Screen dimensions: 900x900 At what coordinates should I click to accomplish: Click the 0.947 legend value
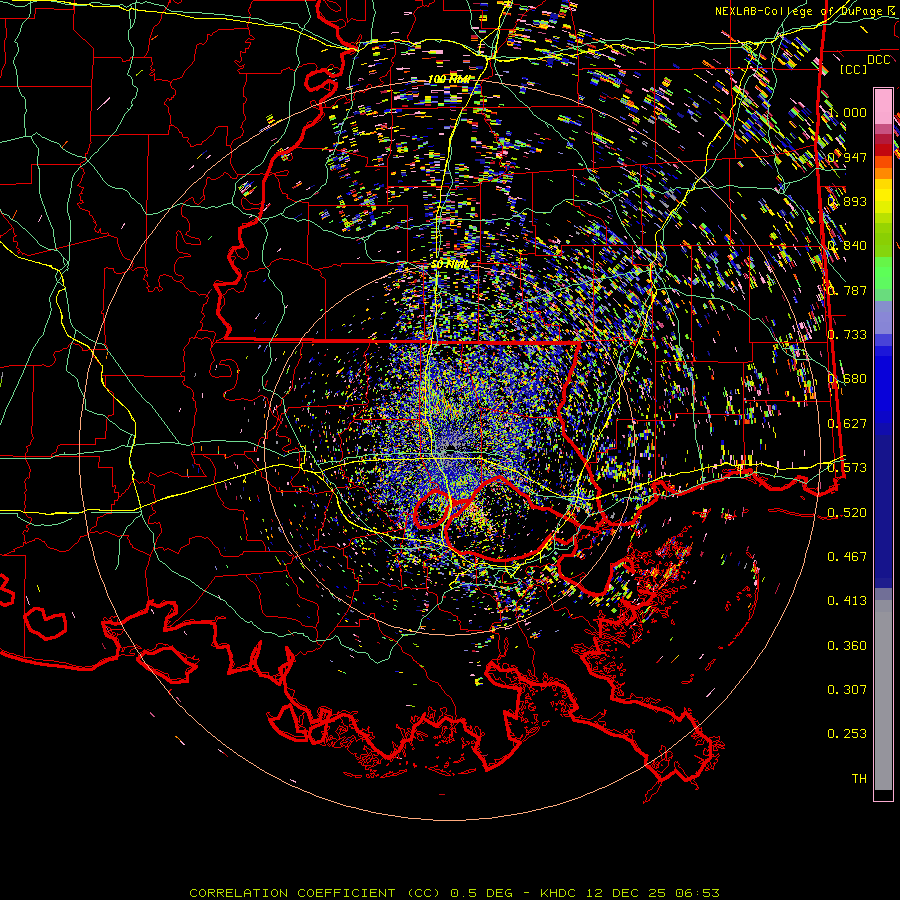pyautogui.click(x=847, y=157)
